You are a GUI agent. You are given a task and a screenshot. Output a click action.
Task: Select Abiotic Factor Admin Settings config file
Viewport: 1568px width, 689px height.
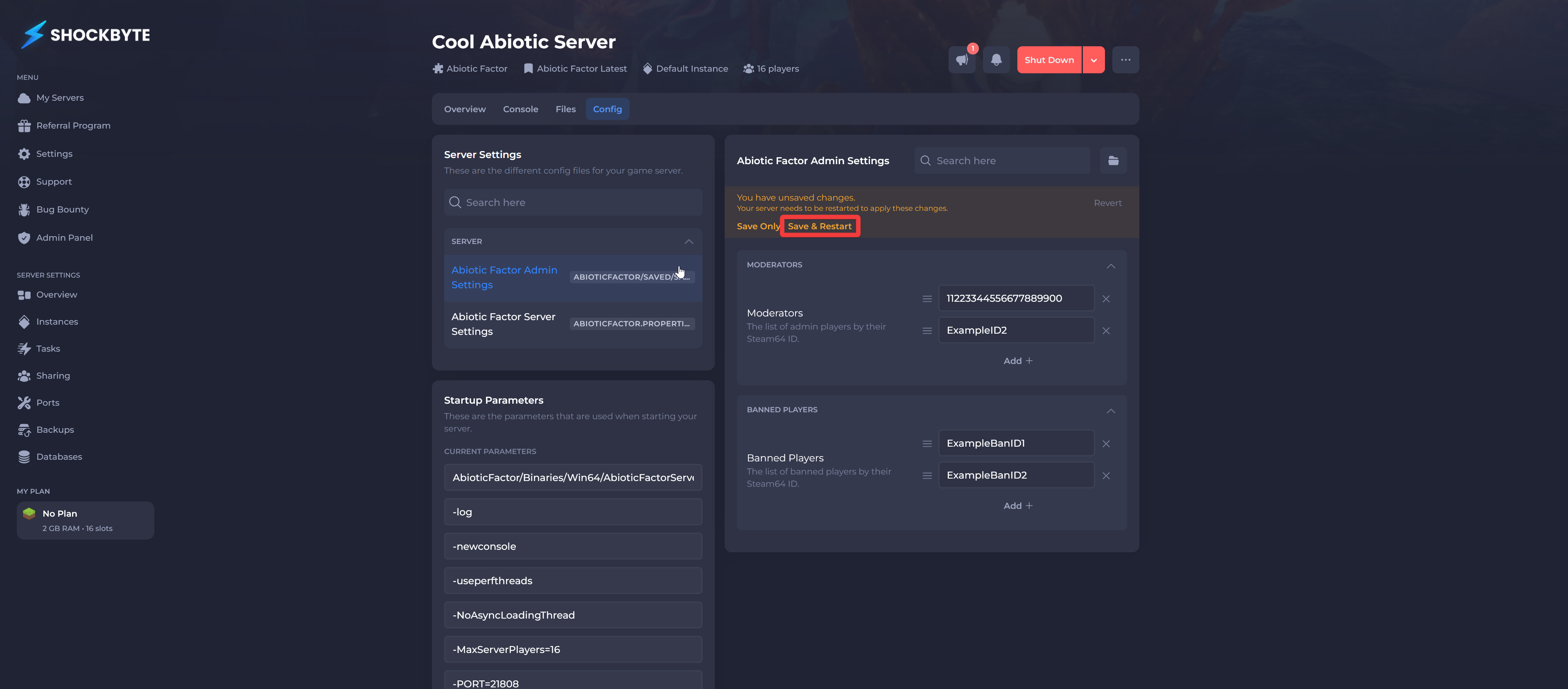[x=573, y=278]
